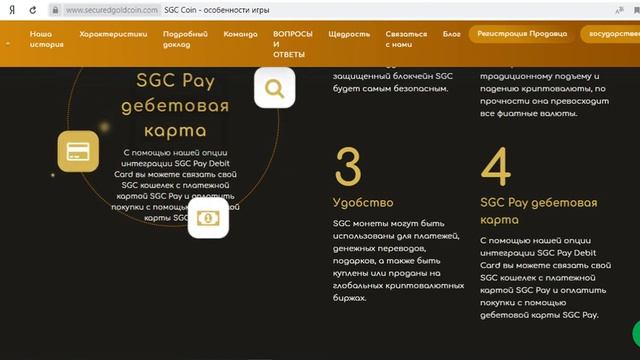640x360 pixels.
Task: Go to 'Подробный доклад' menu item
Action: 185,39
